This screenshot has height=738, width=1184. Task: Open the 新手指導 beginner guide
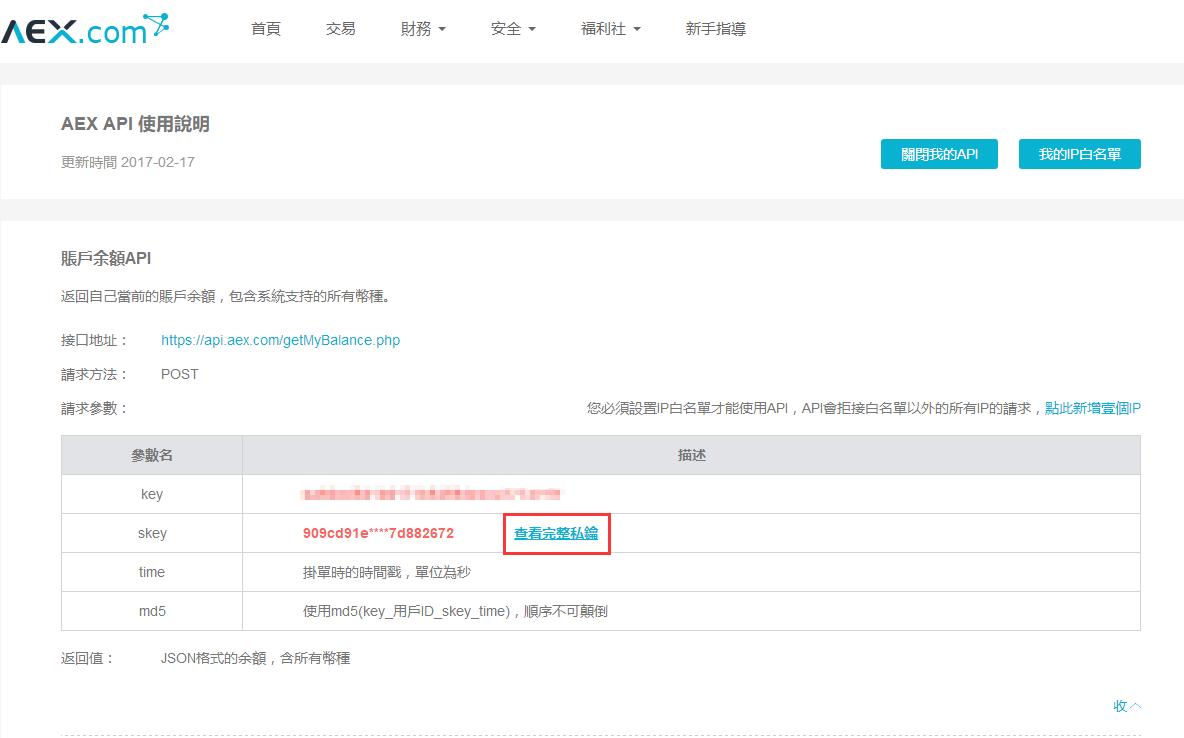coord(715,29)
